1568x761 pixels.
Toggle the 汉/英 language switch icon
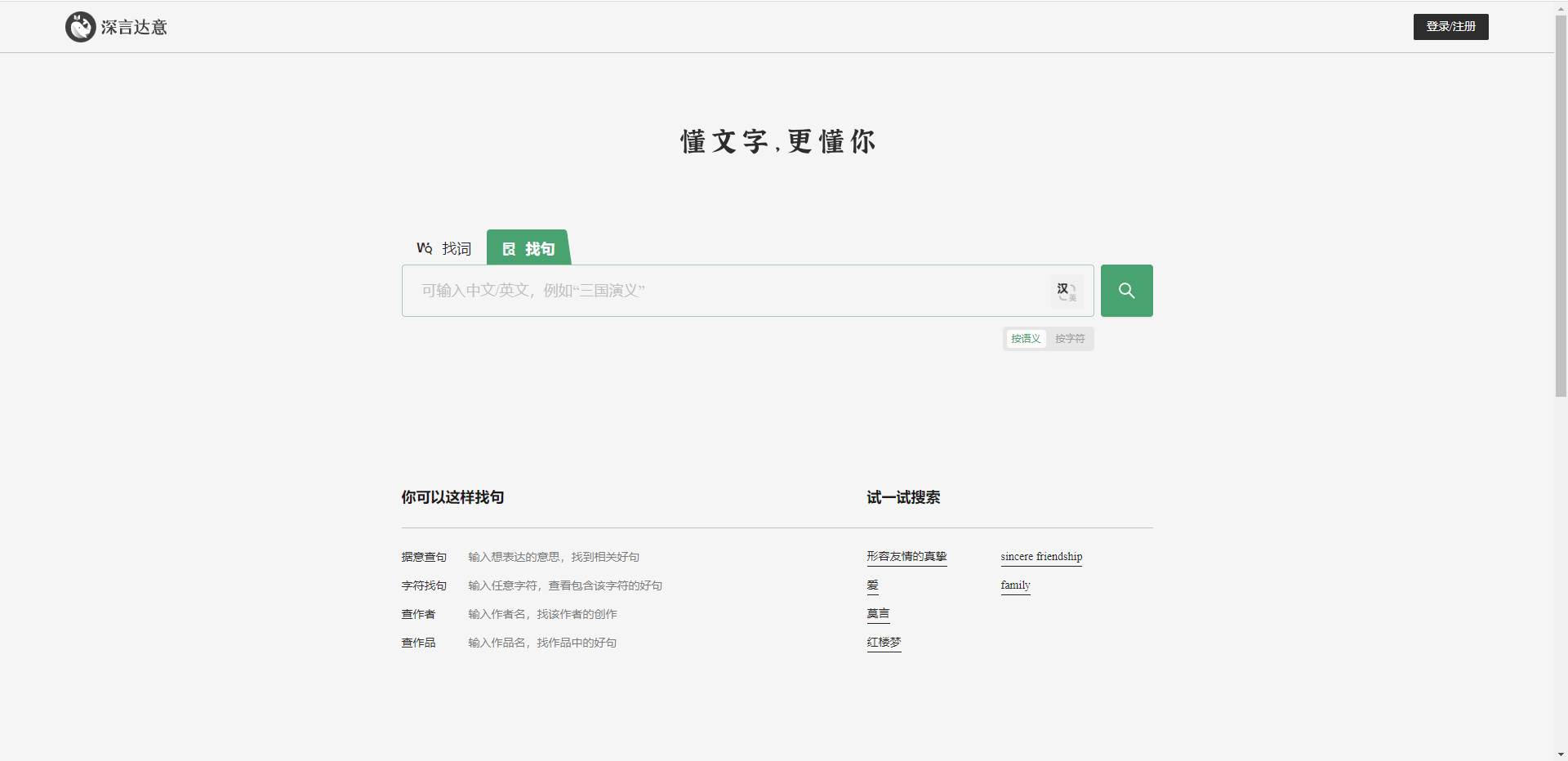(1066, 291)
